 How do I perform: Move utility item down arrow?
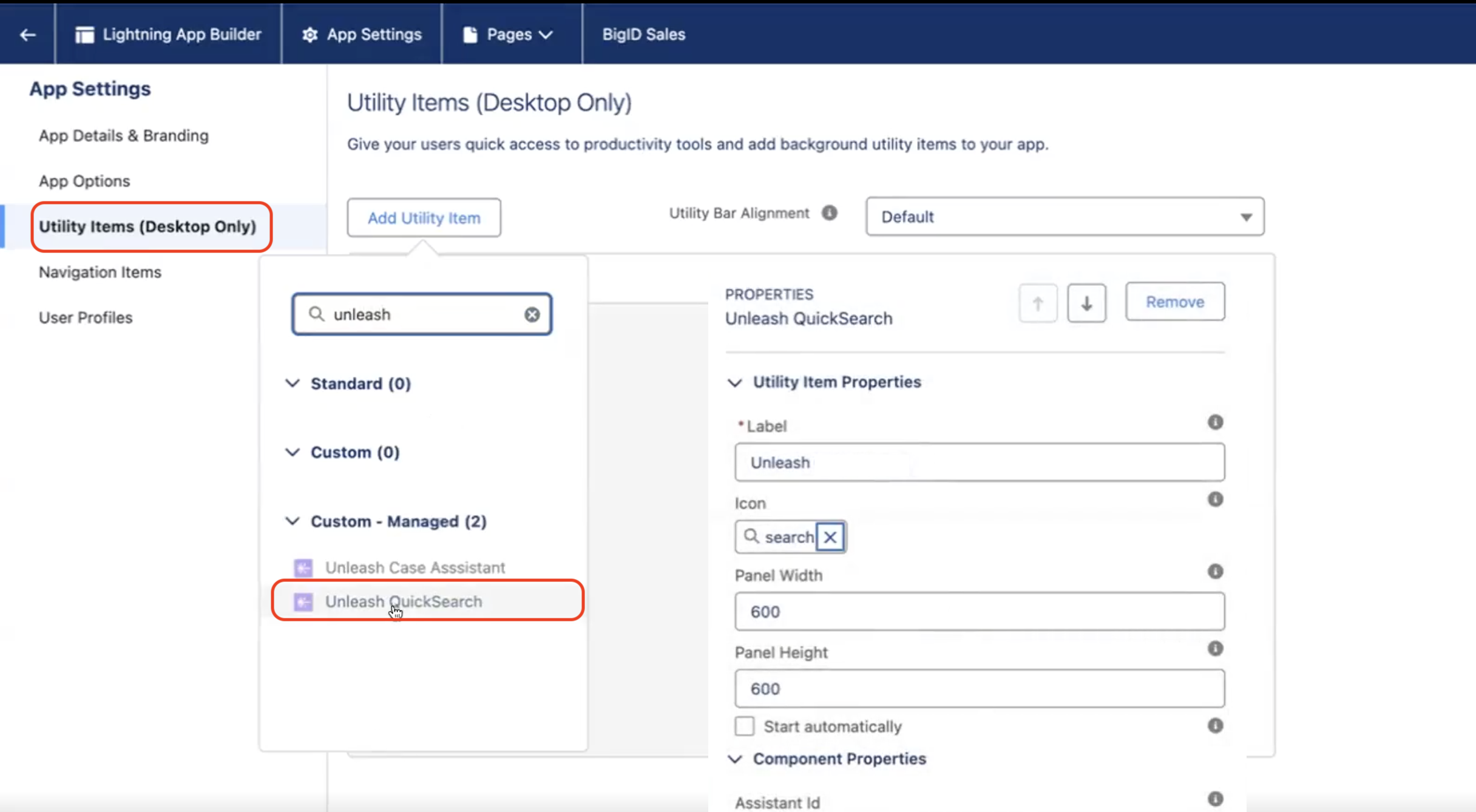click(1086, 303)
